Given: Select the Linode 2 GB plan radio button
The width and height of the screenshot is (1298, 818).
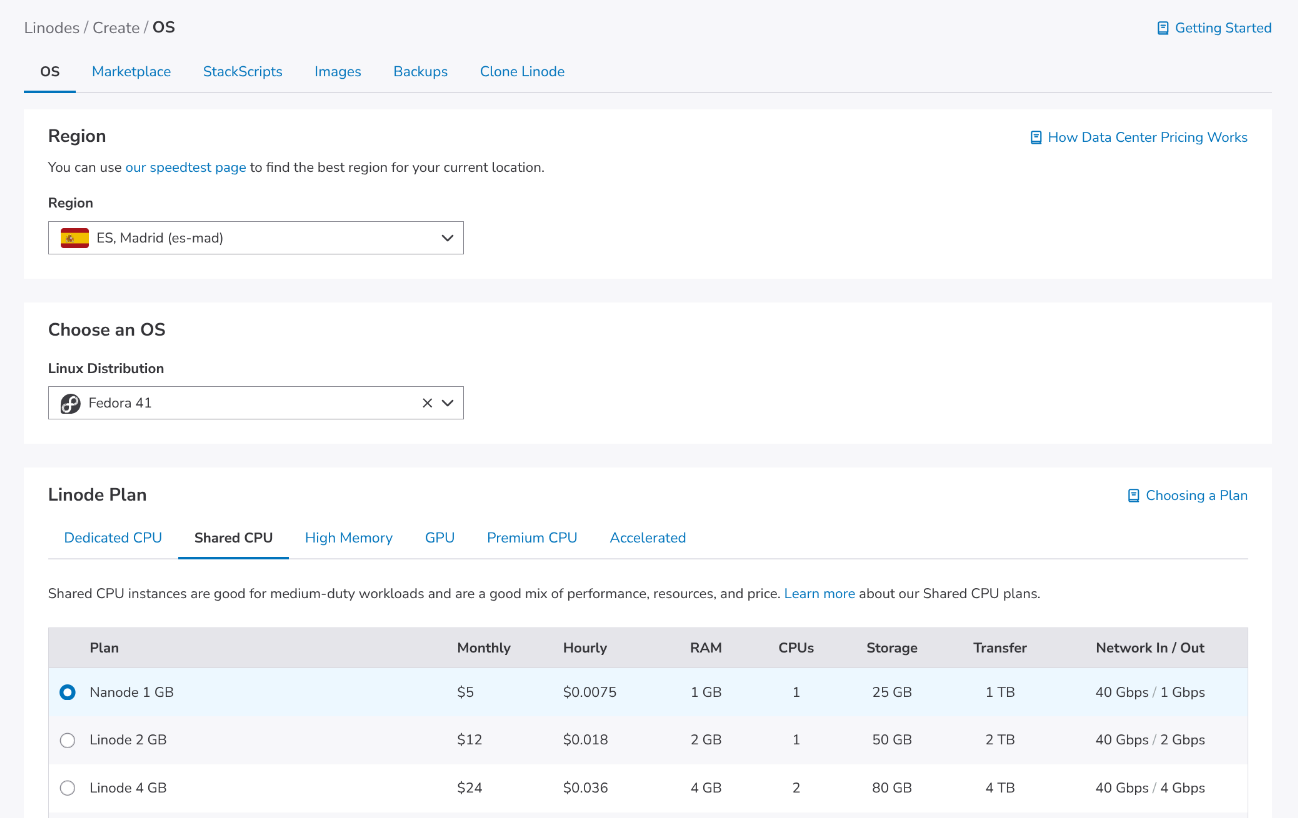Looking at the screenshot, I should (67, 740).
